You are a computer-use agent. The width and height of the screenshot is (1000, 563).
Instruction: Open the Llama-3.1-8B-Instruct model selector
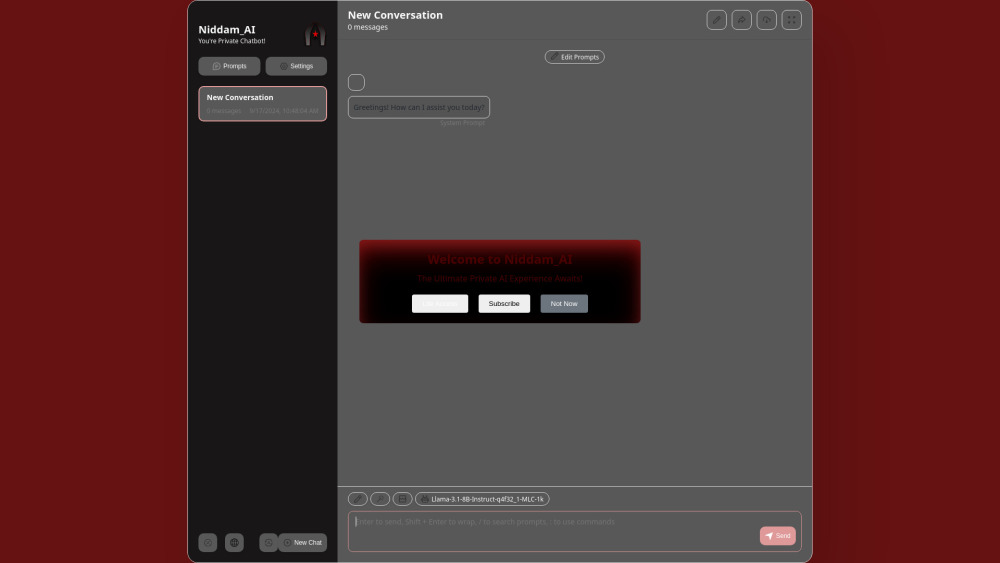(482, 499)
